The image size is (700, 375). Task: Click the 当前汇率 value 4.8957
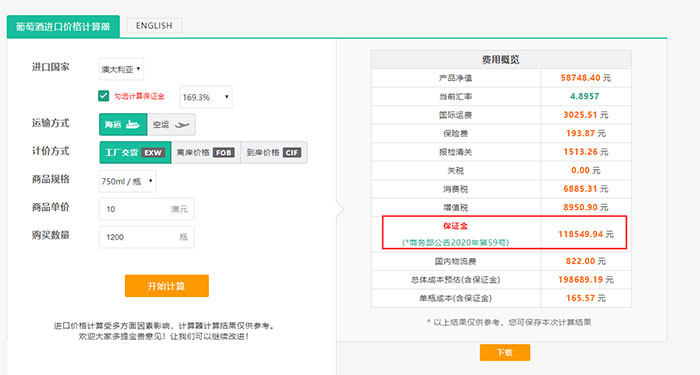pyautogui.click(x=584, y=96)
